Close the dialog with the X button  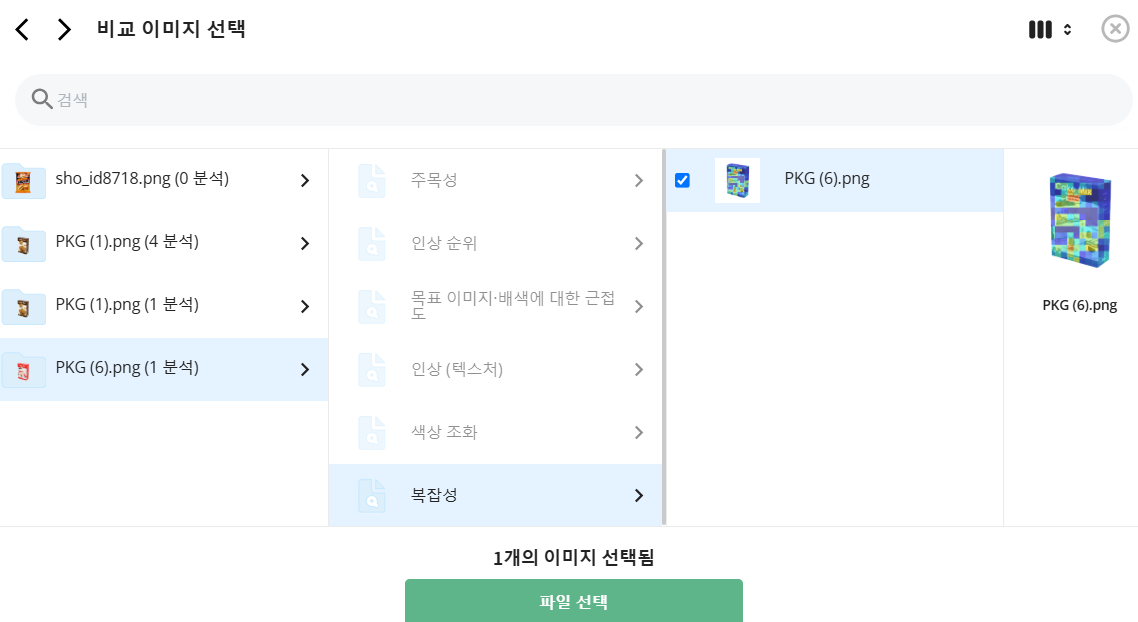point(1116,29)
